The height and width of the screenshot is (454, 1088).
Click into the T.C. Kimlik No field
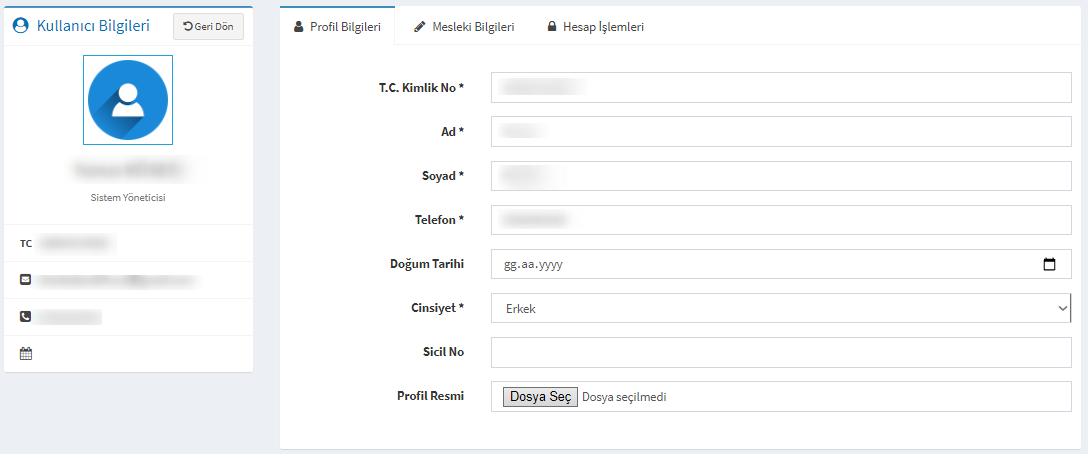point(781,87)
